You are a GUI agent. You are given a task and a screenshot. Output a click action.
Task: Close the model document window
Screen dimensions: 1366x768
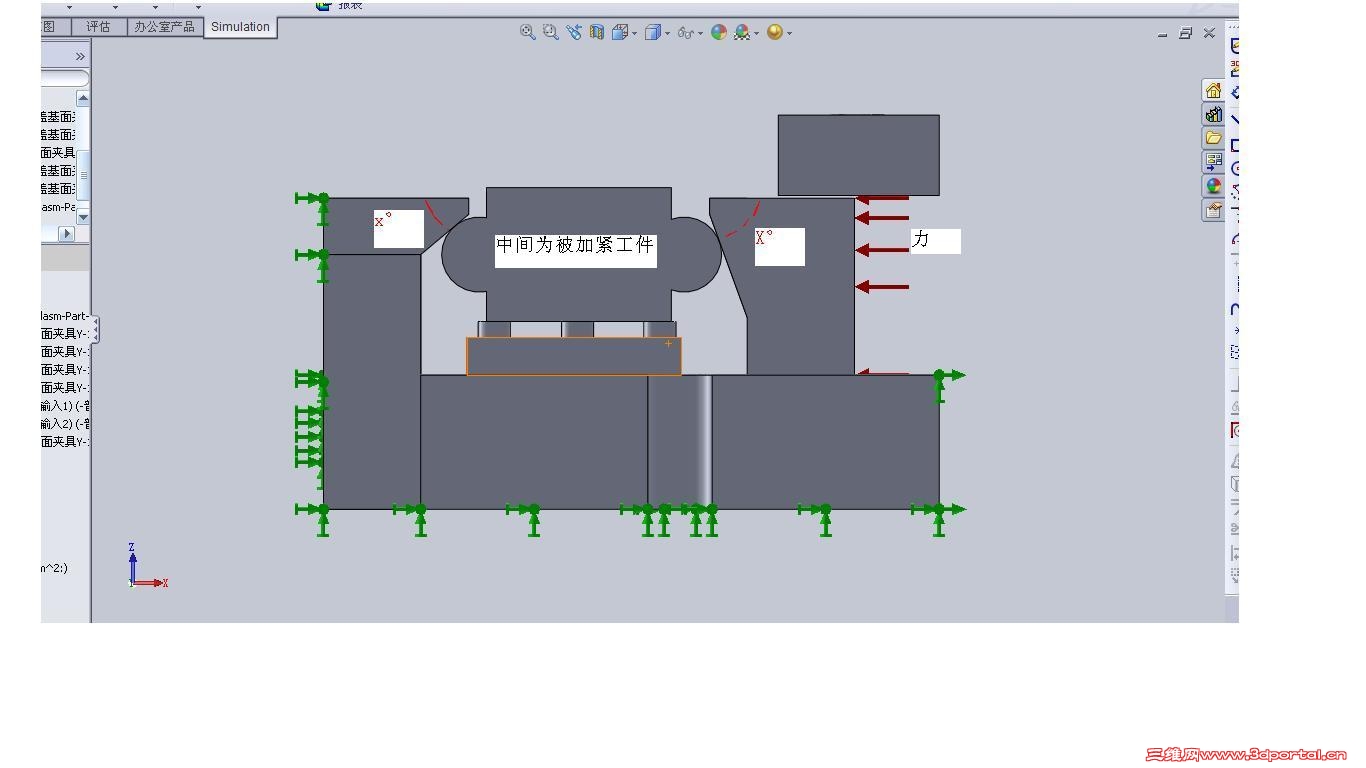1209,33
